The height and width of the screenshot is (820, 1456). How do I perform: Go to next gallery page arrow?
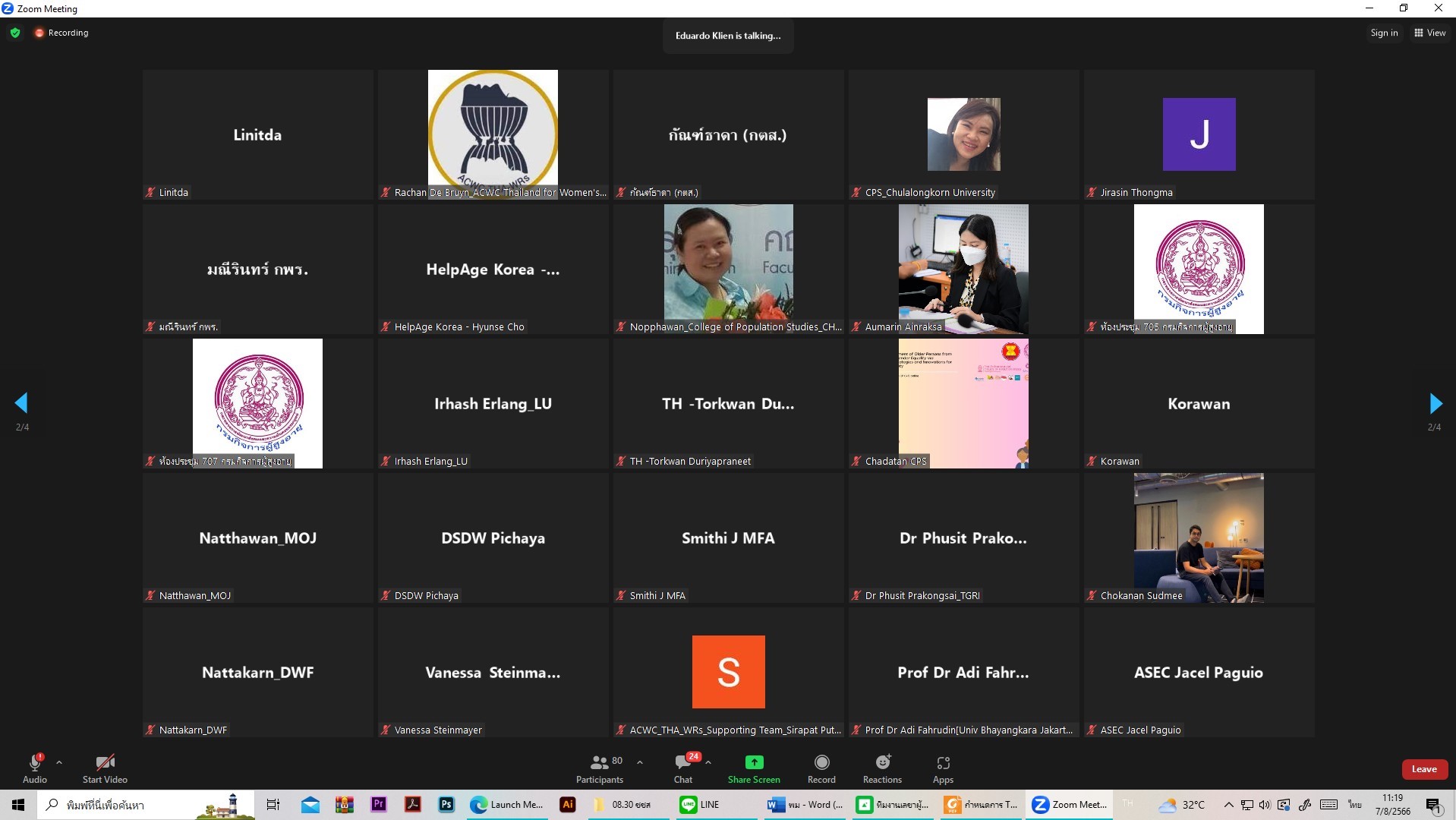[x=1435, y=403]
